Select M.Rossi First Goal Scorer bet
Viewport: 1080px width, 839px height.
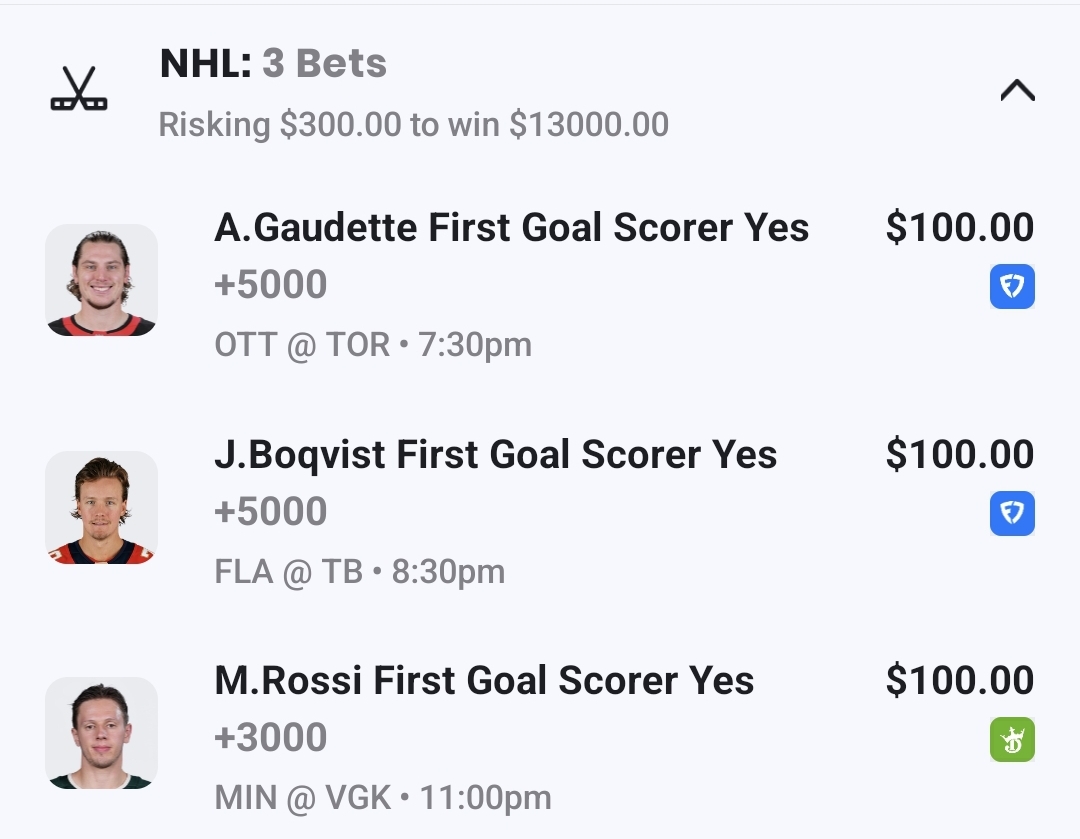[484, 681]
